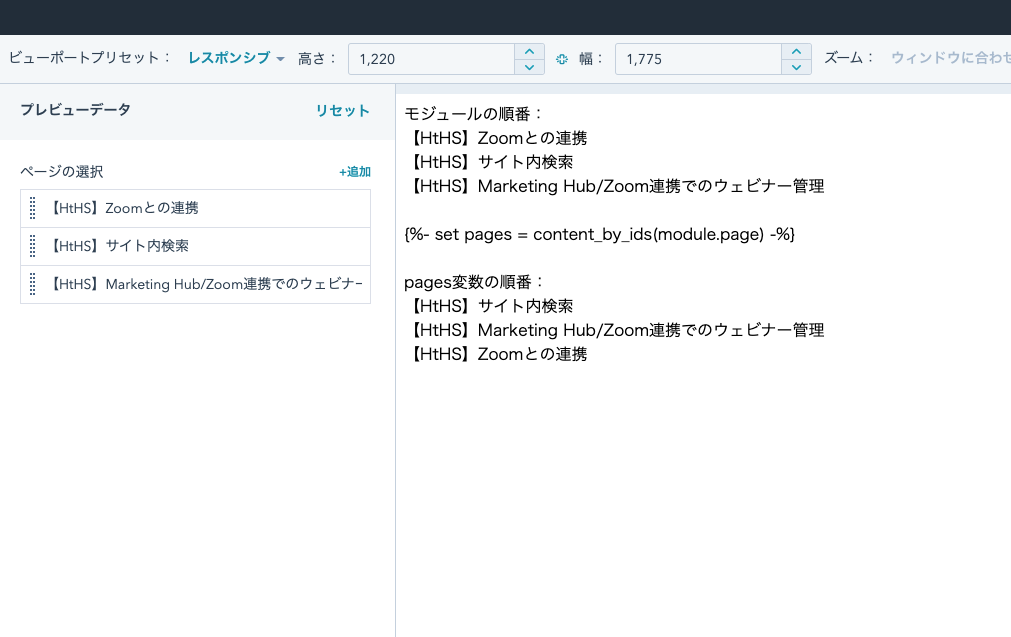This screenshot has width=1011, height=637.
Task: Select the 【HtHS】Zoomとの連携 page entry
Action: (124, 208)
